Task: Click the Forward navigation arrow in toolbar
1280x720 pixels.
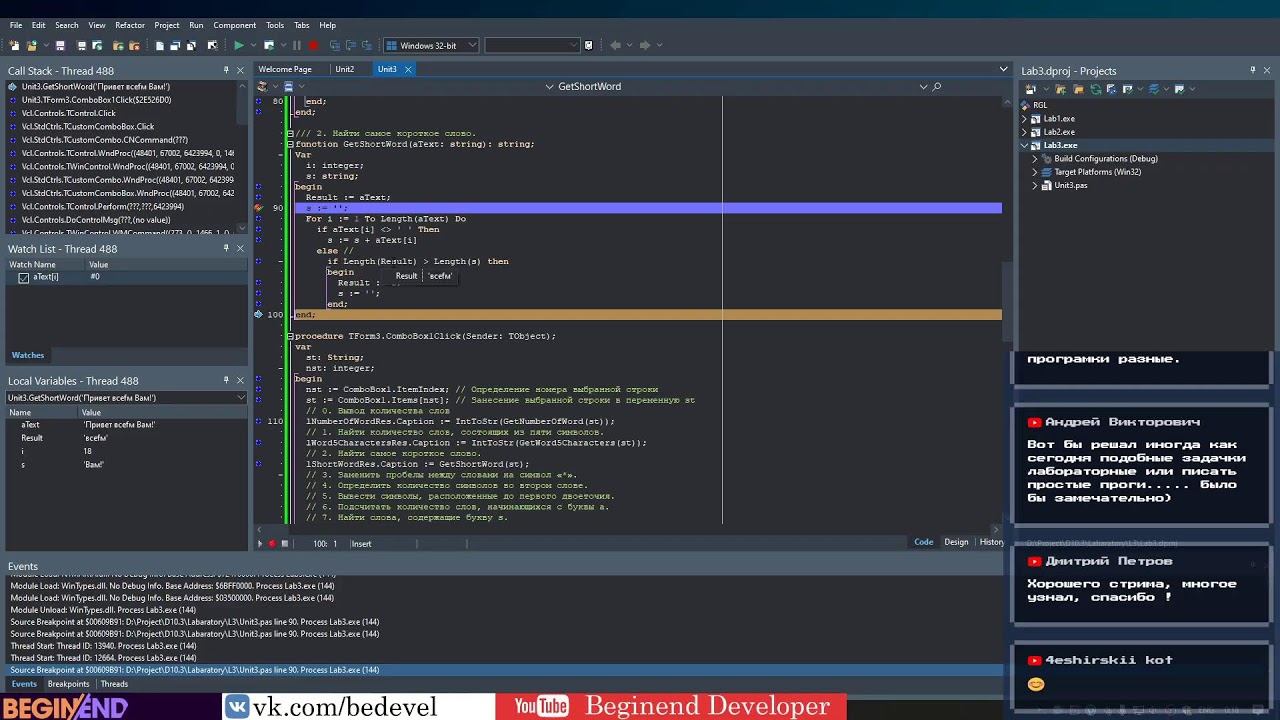Action: point(644,45)
